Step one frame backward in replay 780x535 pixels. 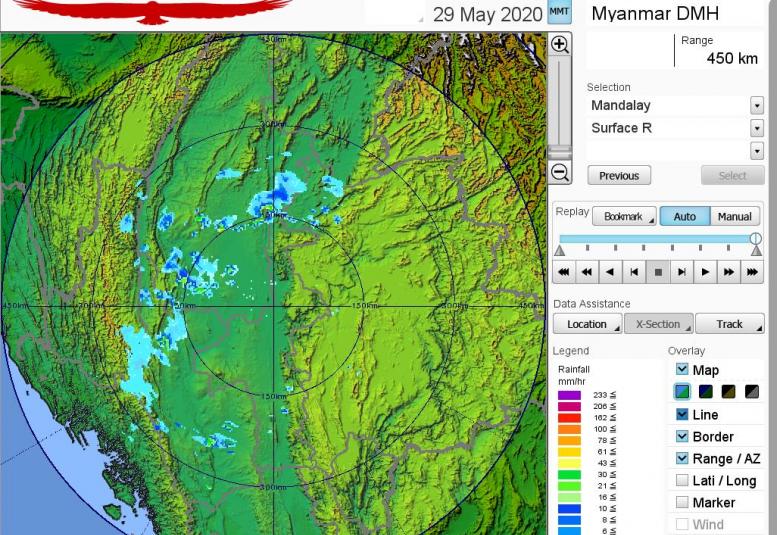pos(634,271)
